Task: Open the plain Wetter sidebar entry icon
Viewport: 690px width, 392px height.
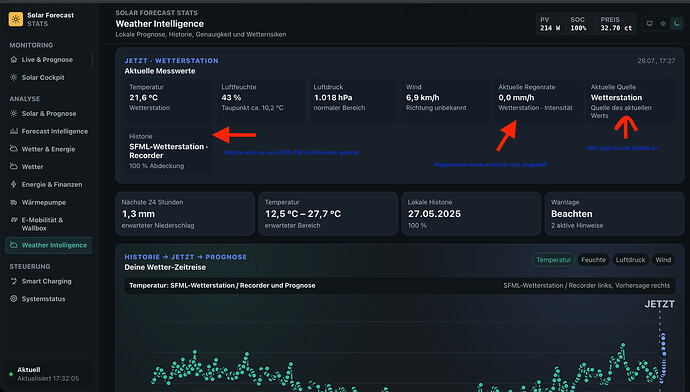Action: coord(14,167)
